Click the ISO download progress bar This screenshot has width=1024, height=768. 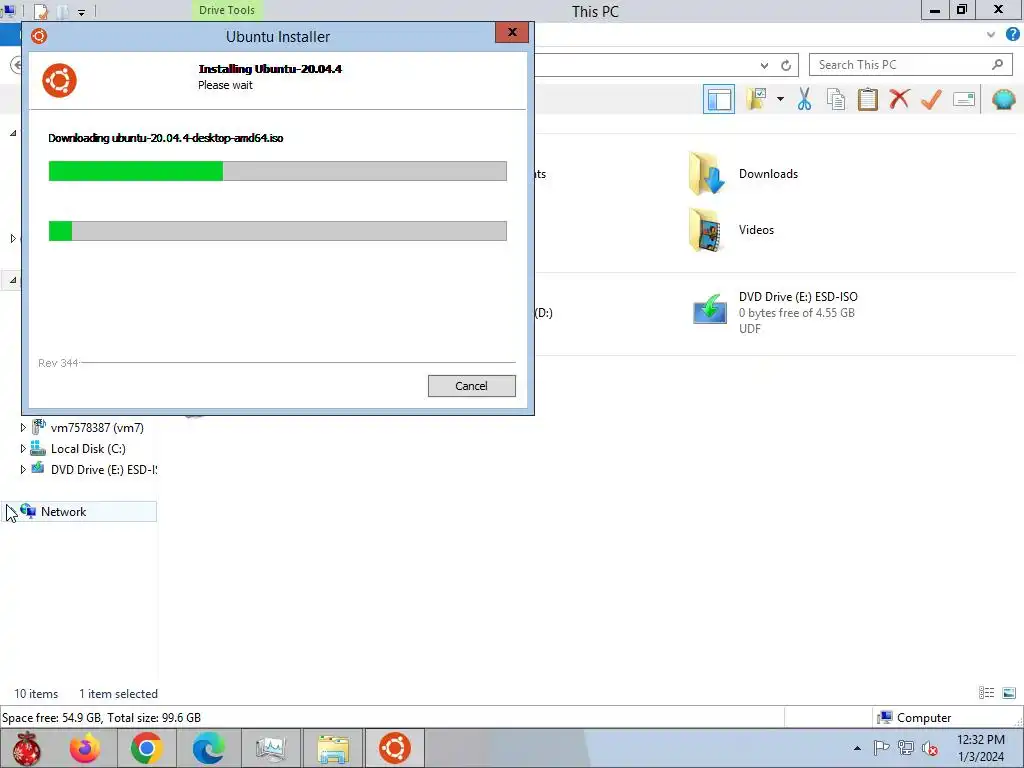click(x=278, y=171)
